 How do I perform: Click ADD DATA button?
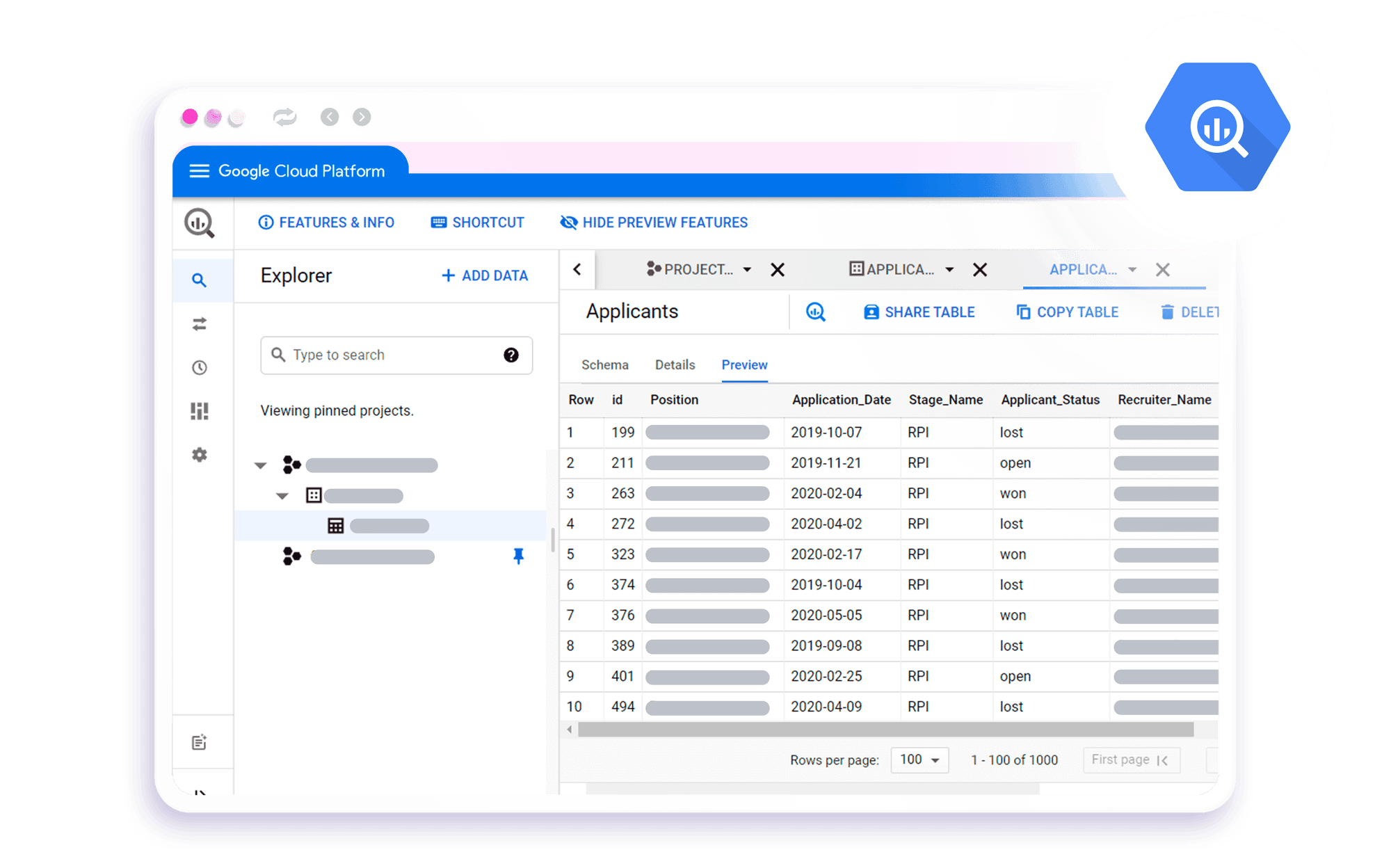click(x=485, y=276)
